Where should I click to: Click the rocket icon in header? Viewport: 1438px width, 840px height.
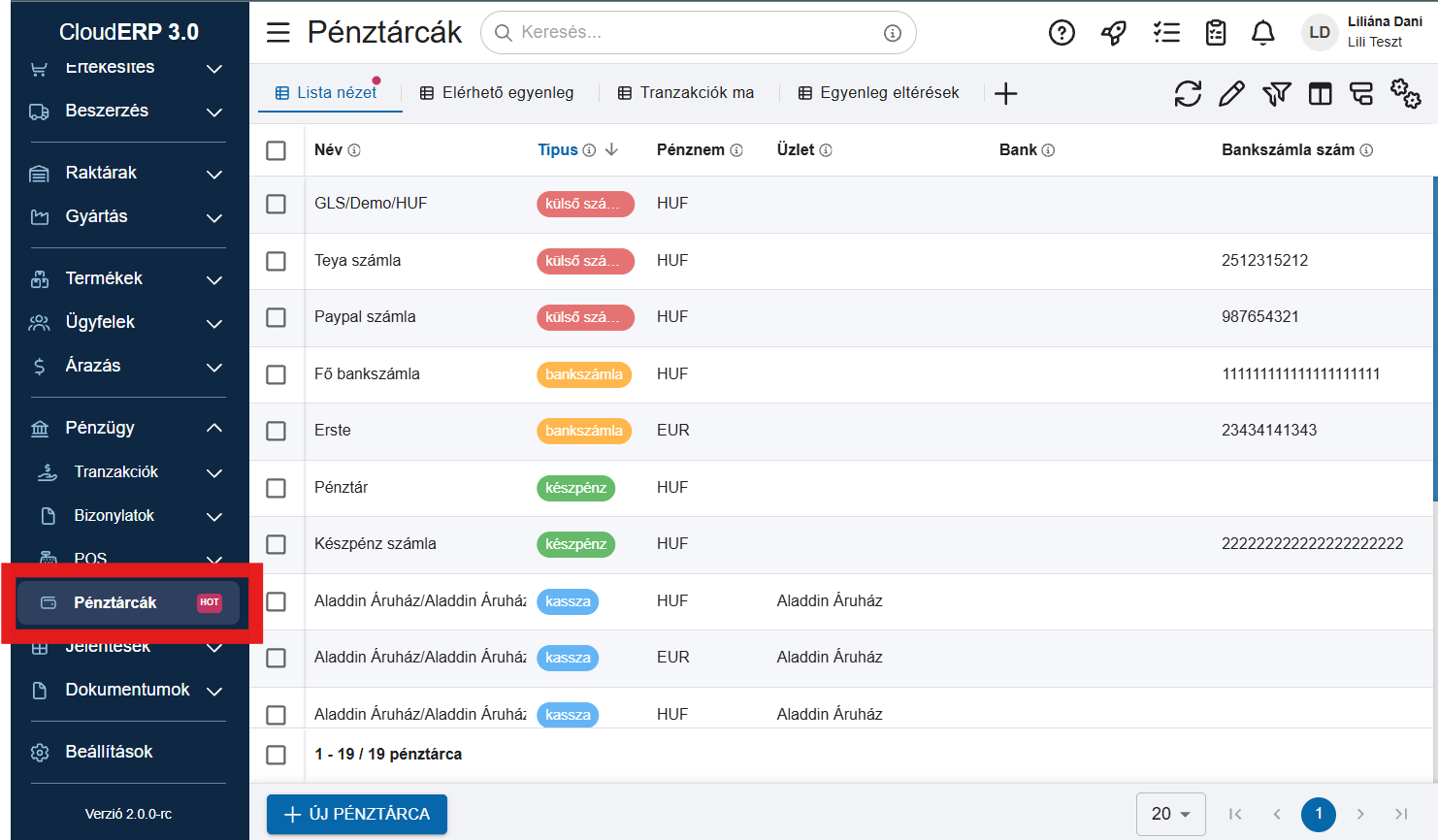click(x=1114, y=33)
